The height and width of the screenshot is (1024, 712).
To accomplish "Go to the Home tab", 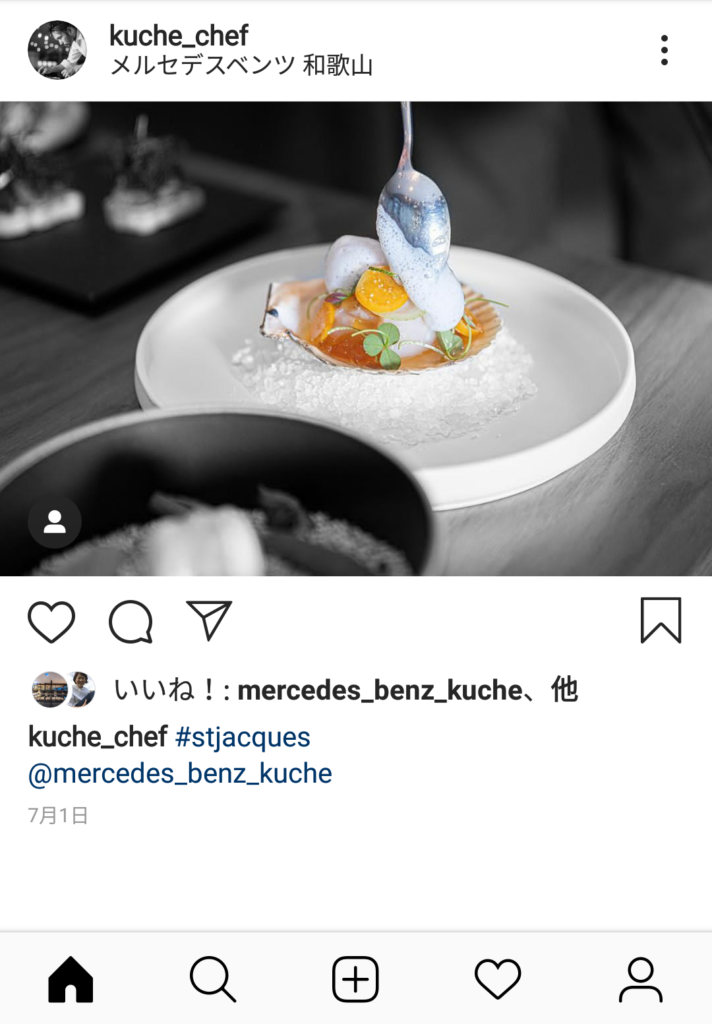I will [x=71, y=979].
